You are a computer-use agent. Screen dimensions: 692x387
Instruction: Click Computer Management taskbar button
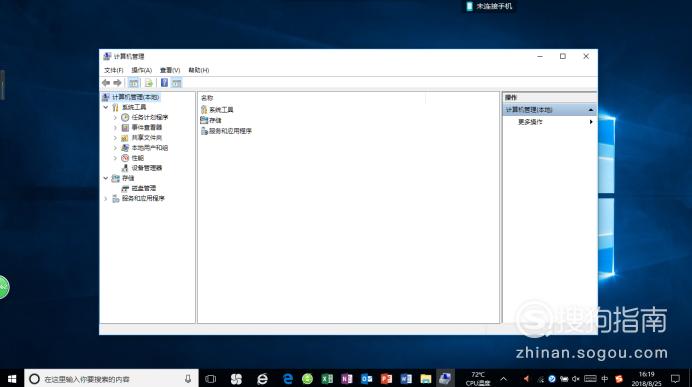click(445, 379)
